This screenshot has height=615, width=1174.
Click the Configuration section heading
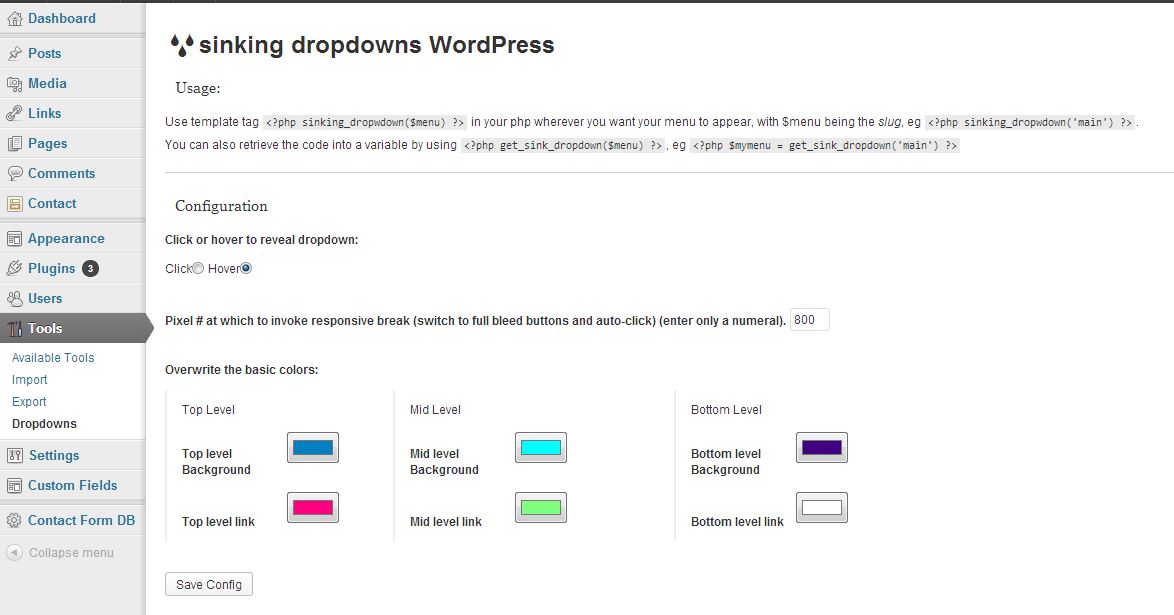221,206
